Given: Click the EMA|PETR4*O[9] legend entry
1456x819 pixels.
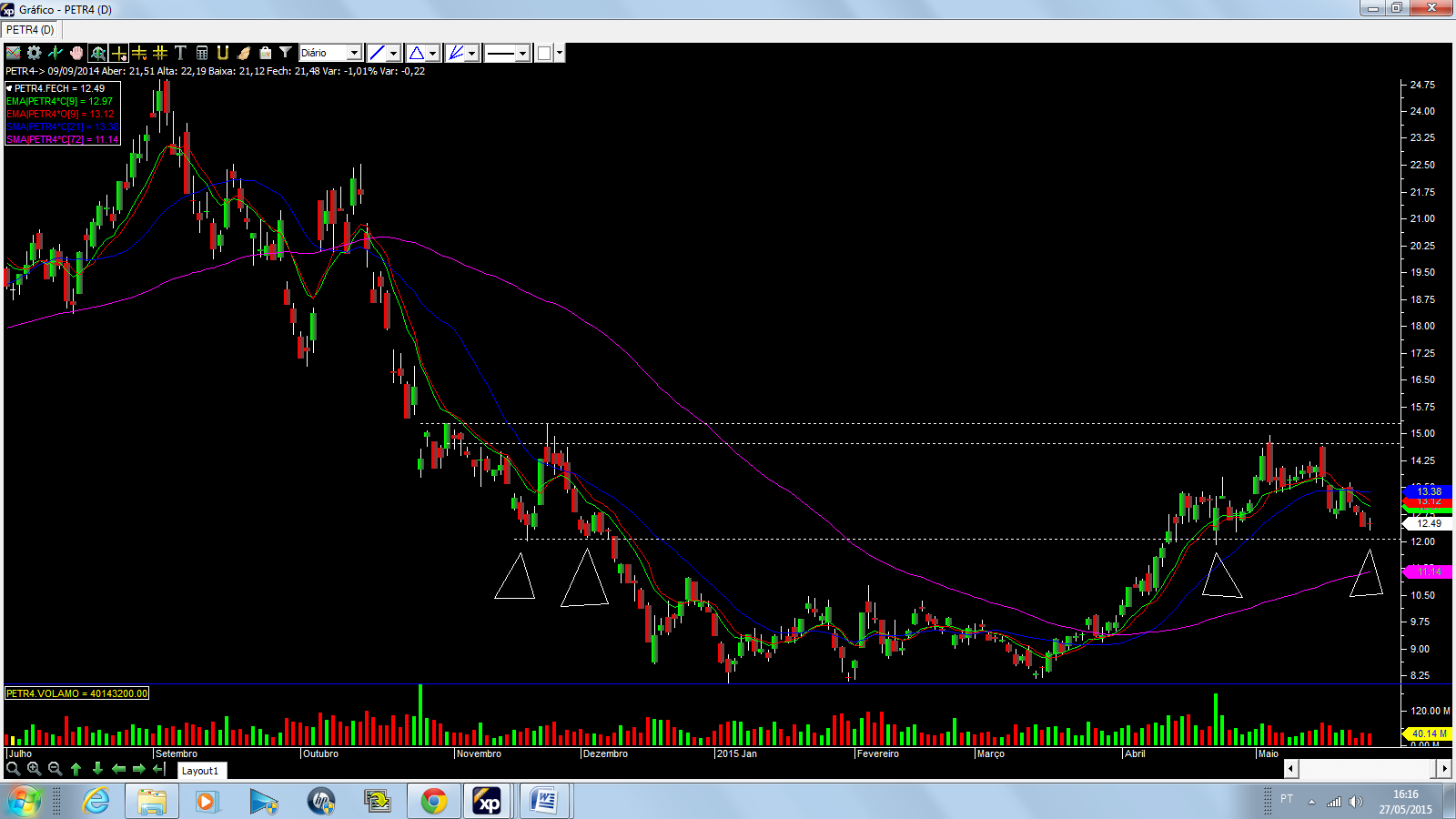Looking at the screenshot, I should point(60,114).
